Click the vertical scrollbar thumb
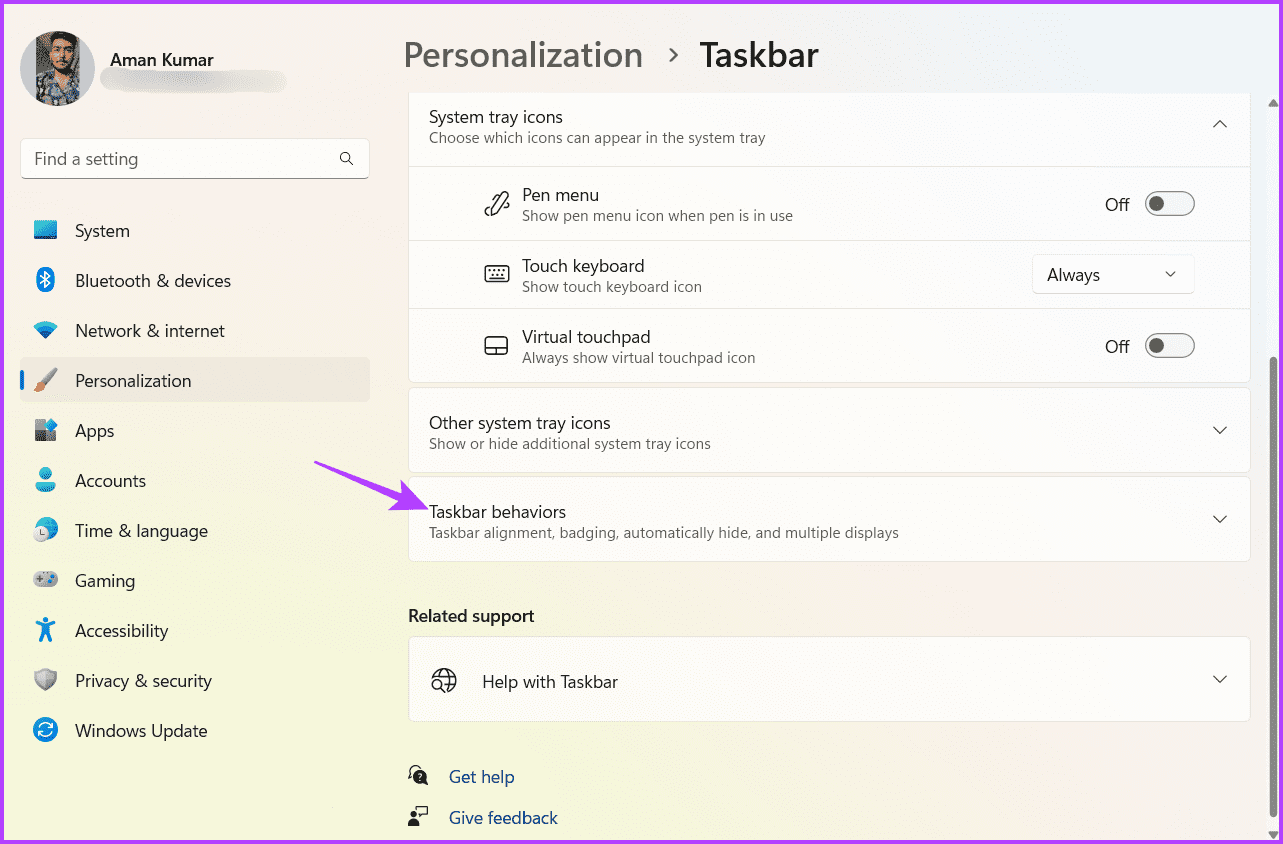The image size is (1283, 844). (x=1273, y=585)
